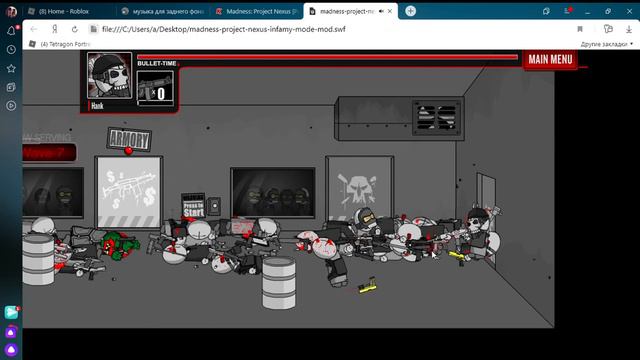Screen dimensions: 640x360
Task: Expand the Другие закладки dropdown
Action: pyautogui.click(x=607, y=44)
